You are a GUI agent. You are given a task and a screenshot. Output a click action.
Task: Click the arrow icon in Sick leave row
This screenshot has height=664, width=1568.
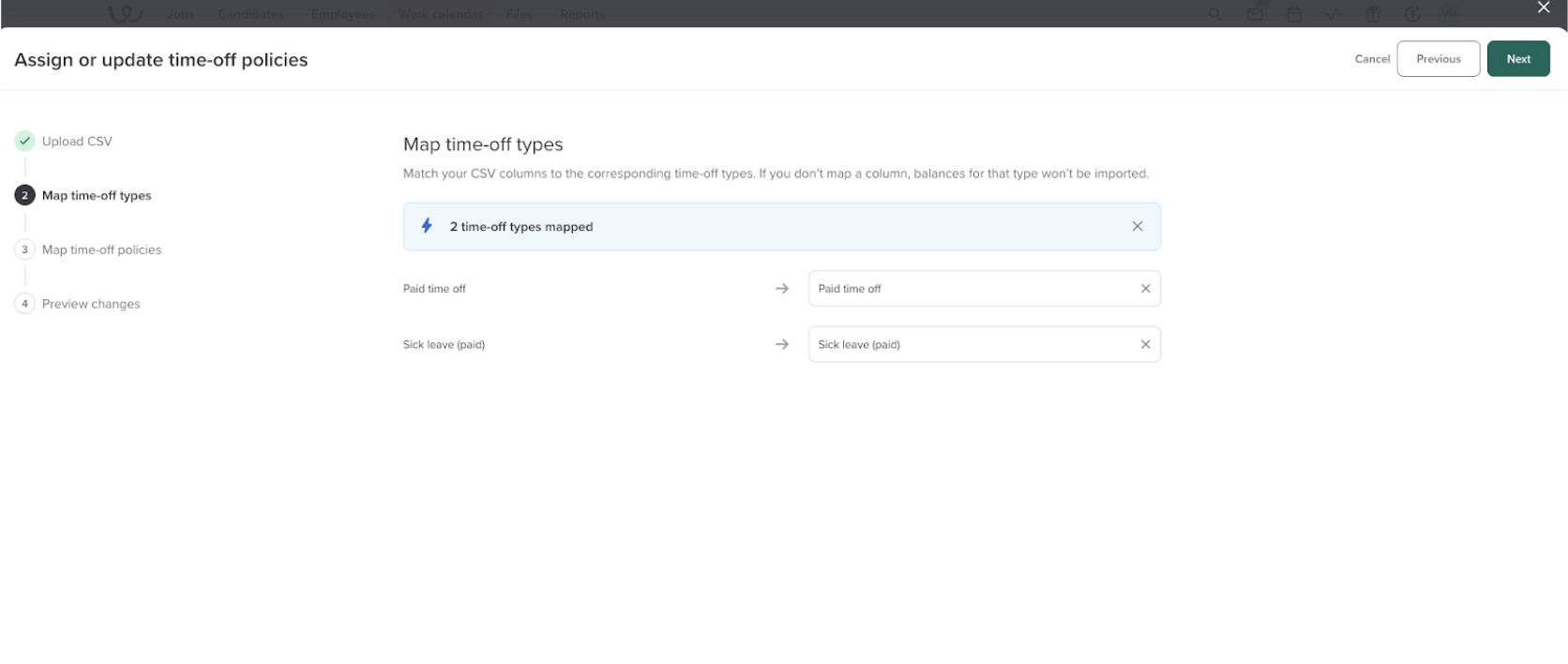click(x=782, y=344)
